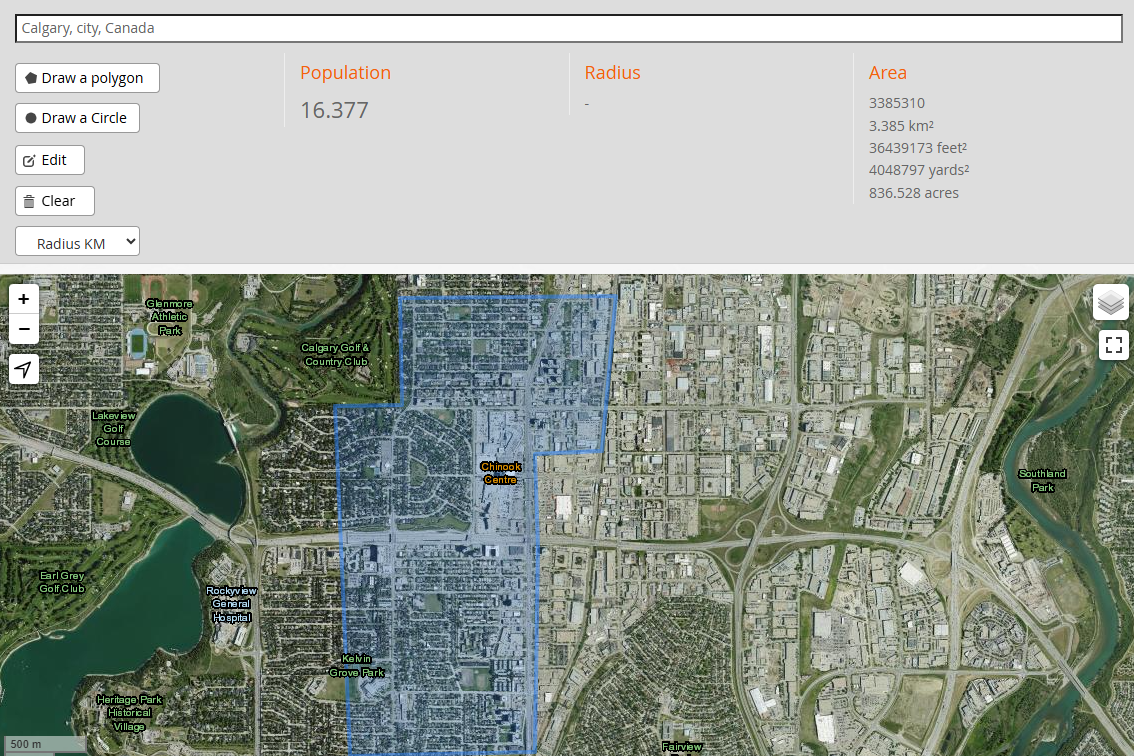Viewport: 1134px width, 756px height.
Task: Focus the Calgary location search field
Action: click(568, 28)
